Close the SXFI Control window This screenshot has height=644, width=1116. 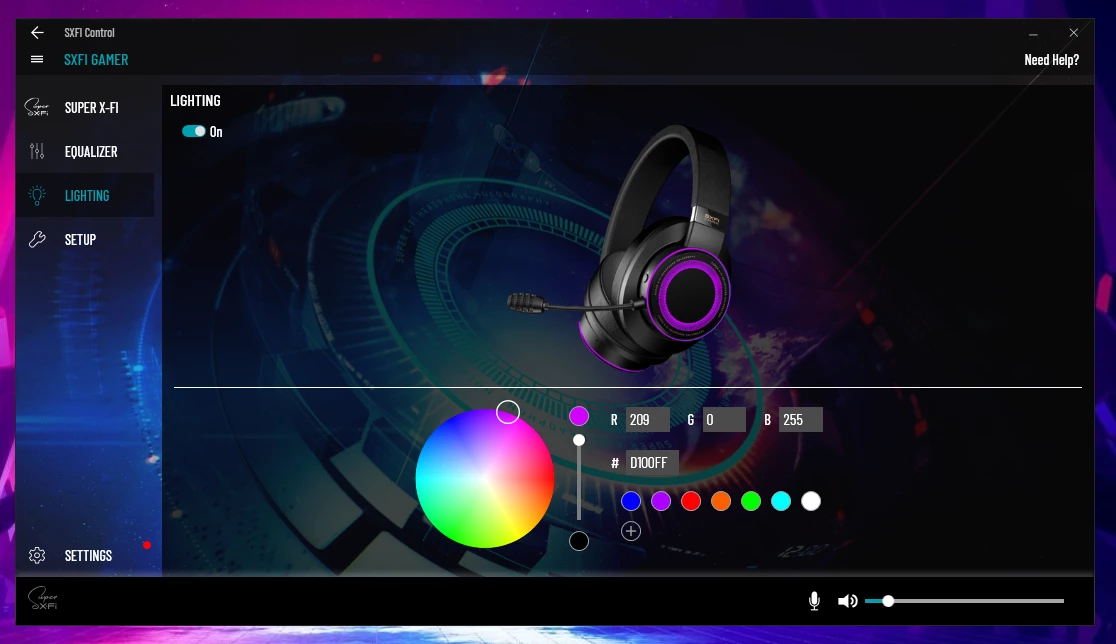pyautogui.click(x=1073, y=33)
